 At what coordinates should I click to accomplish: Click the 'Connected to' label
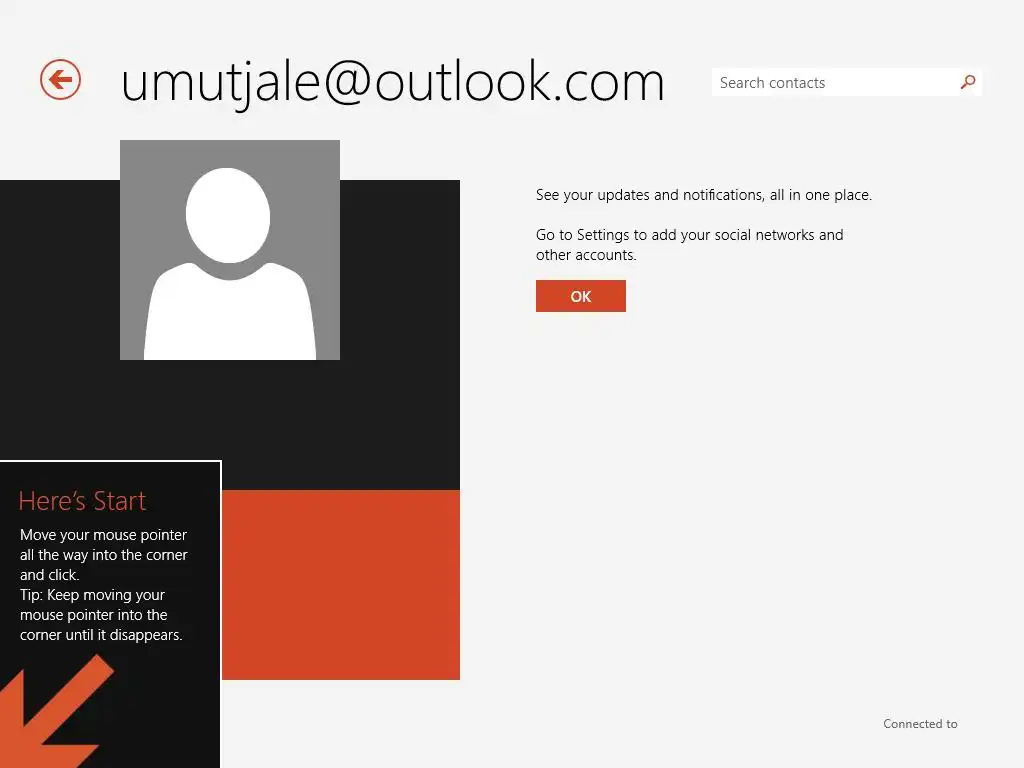[x=920, y=724]
